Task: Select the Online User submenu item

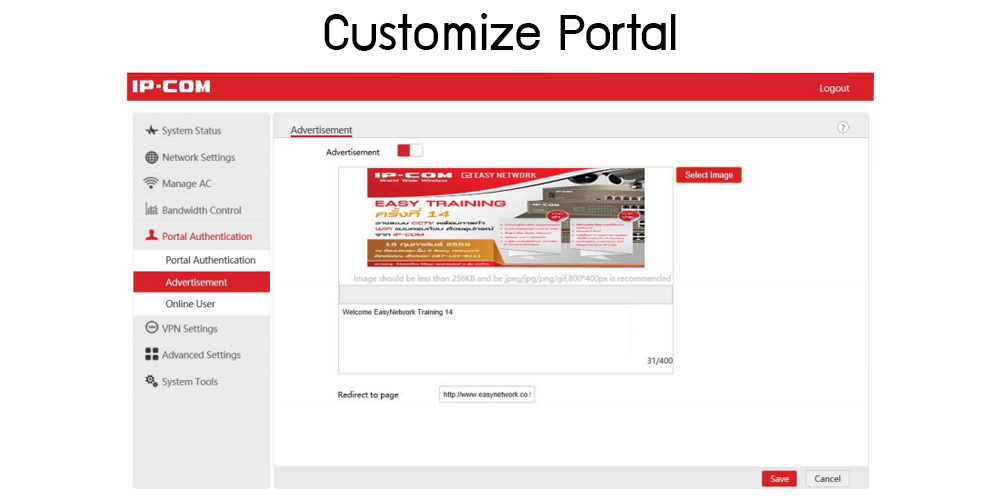Action: [202, 304]
